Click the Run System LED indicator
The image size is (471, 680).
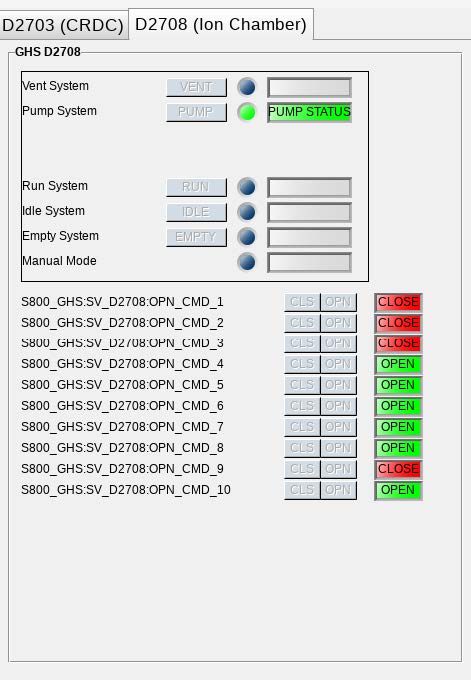click(x=247, y=187)
